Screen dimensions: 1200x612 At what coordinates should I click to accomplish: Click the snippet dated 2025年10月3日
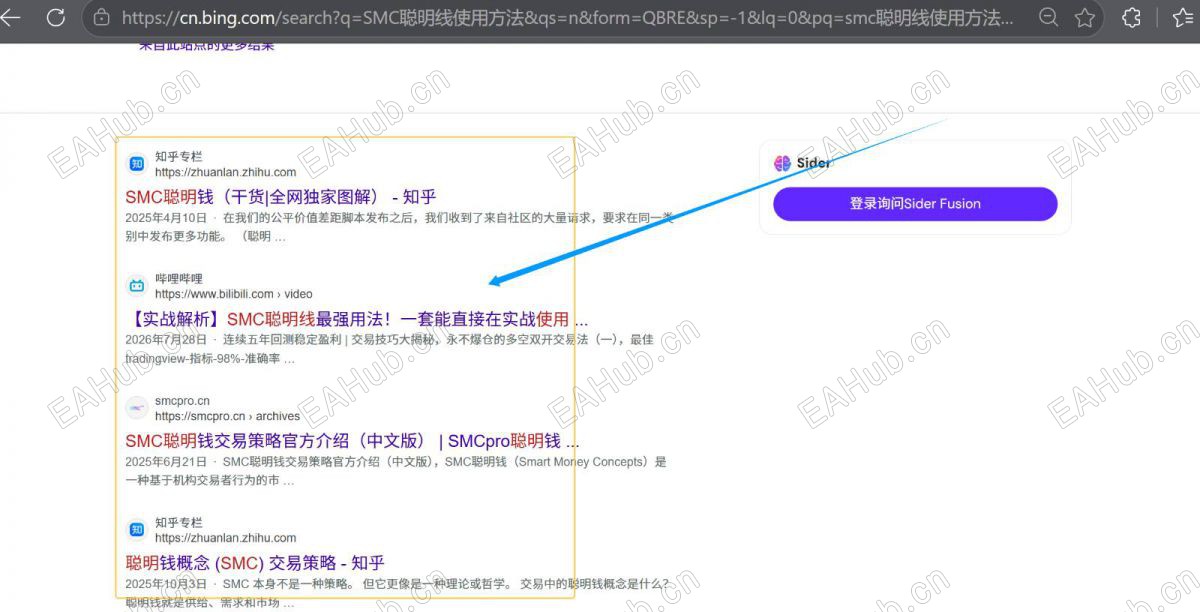tap(397, 593)
